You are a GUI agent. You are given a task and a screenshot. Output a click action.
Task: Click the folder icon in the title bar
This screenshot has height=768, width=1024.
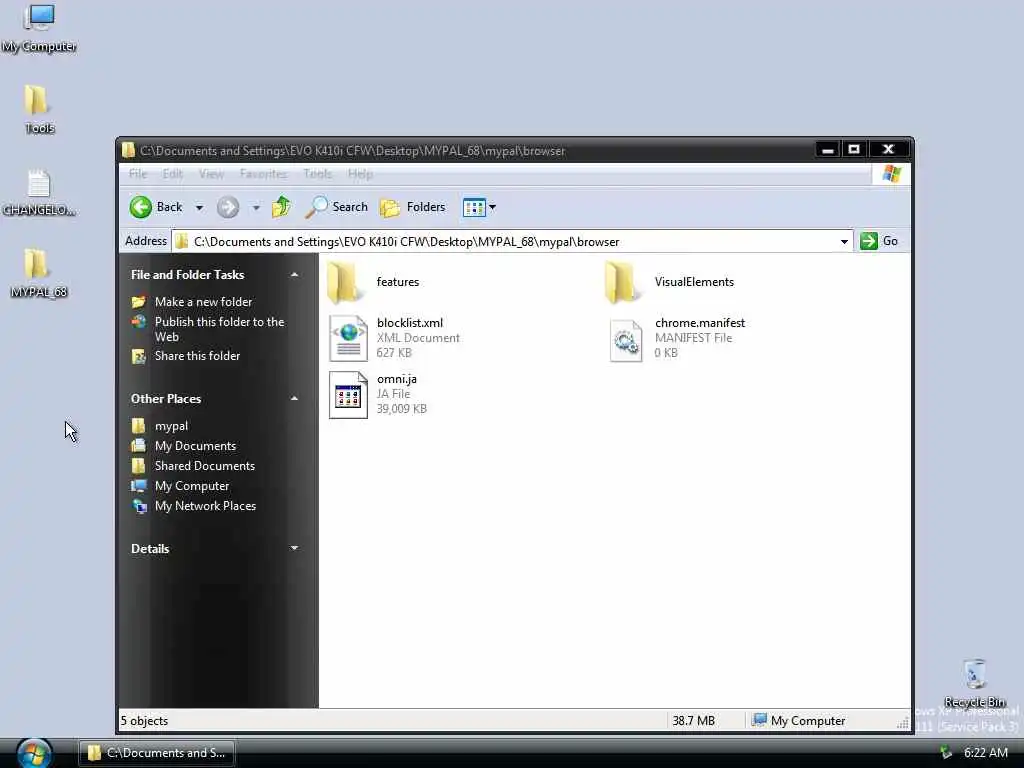[x=129, y=151]
